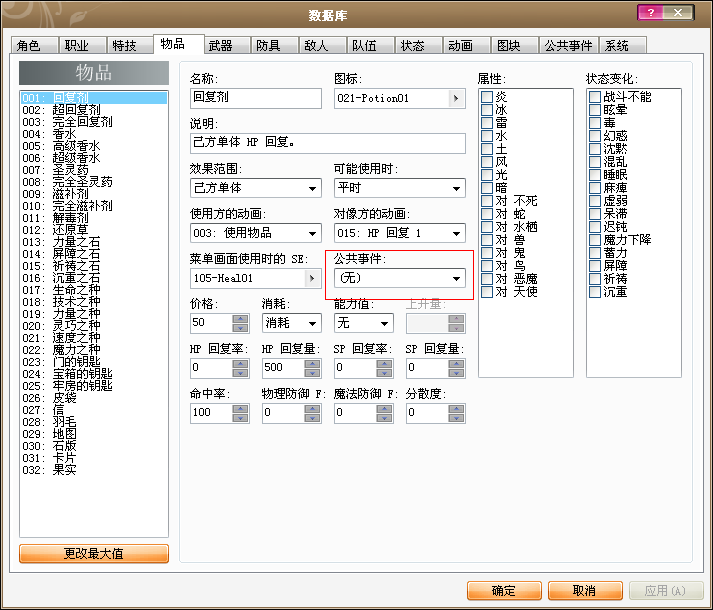Check the 冰 attribute checkbox

tap(487, 110)
